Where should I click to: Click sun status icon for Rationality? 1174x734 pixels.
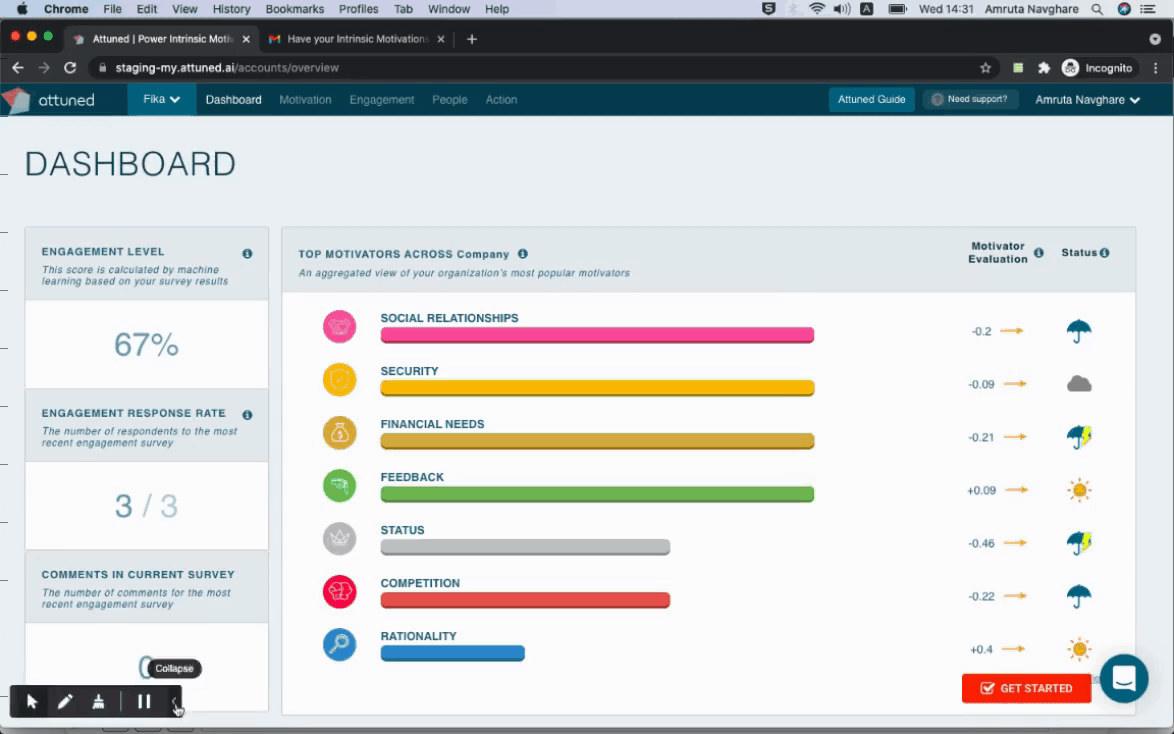tap(1079, 649)
